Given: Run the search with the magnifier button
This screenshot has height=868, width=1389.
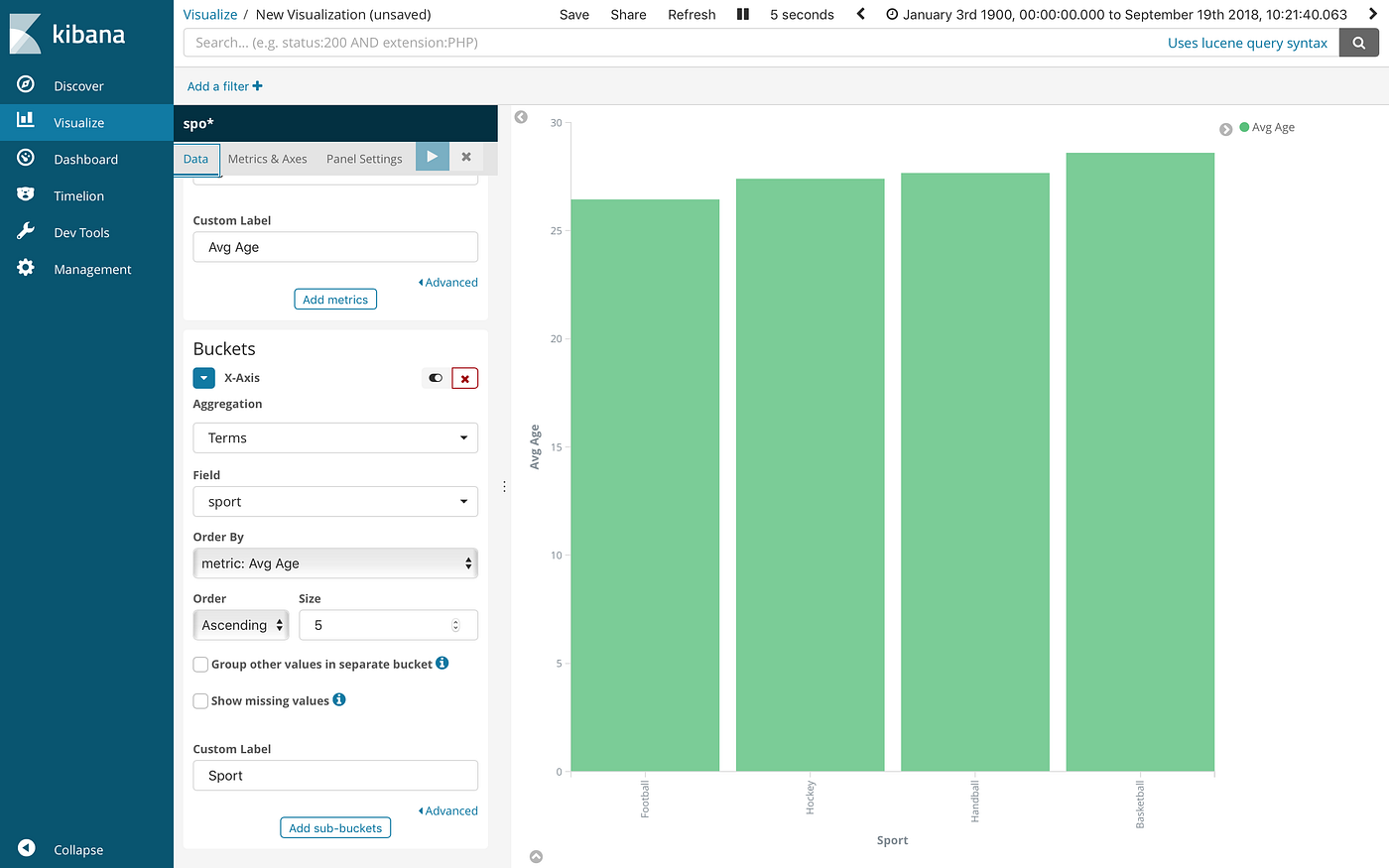Looking at the screenshot, I should click(x=1358, y=43).
